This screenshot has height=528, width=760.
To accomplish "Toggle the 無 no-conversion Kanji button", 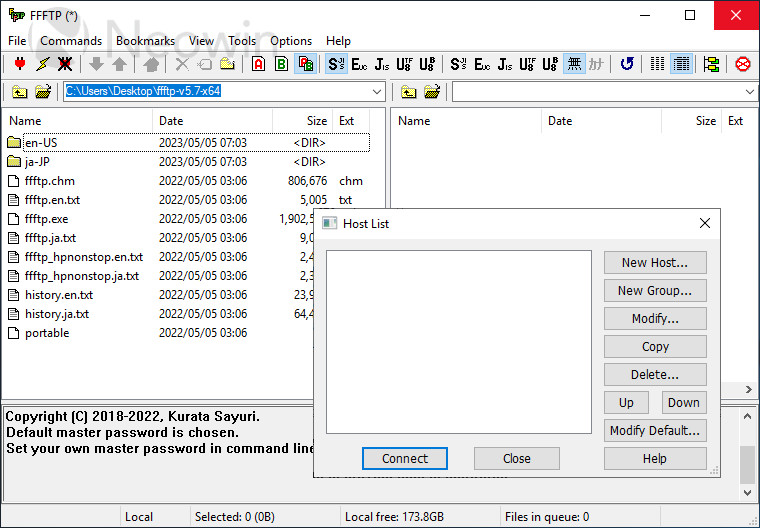I will [x=574, y=64].
